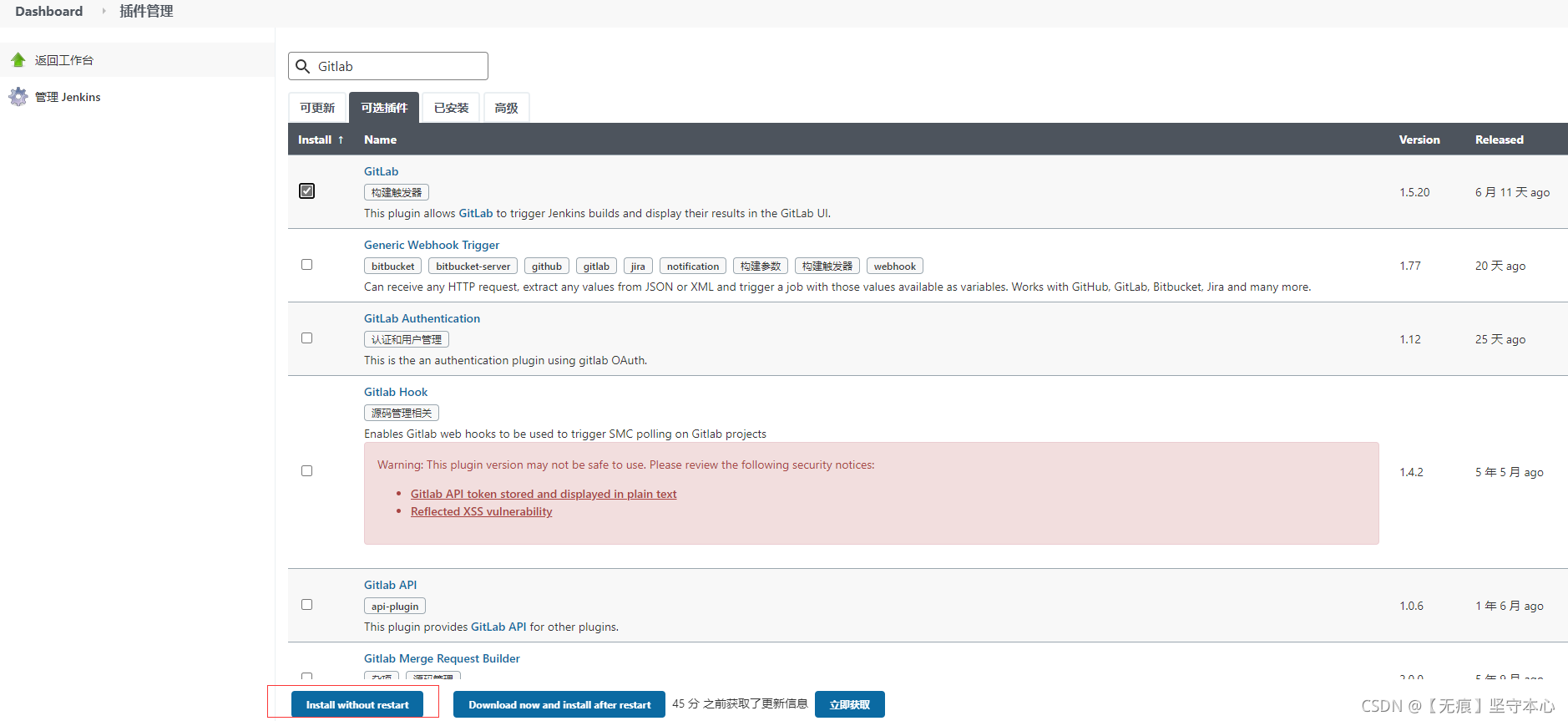Click the version 1.77 cell
This screenshot has width=1568, height=721.
coord(1410,266)
